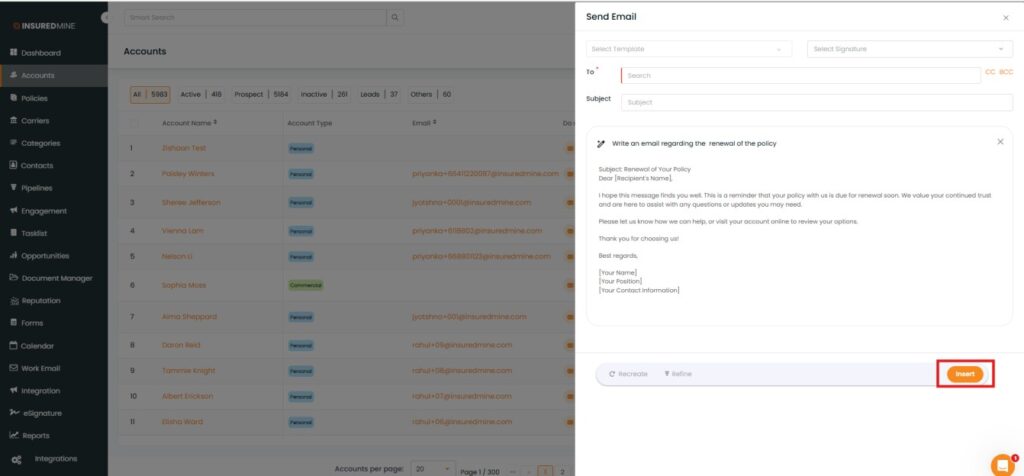Add CC recipients link

990,72
